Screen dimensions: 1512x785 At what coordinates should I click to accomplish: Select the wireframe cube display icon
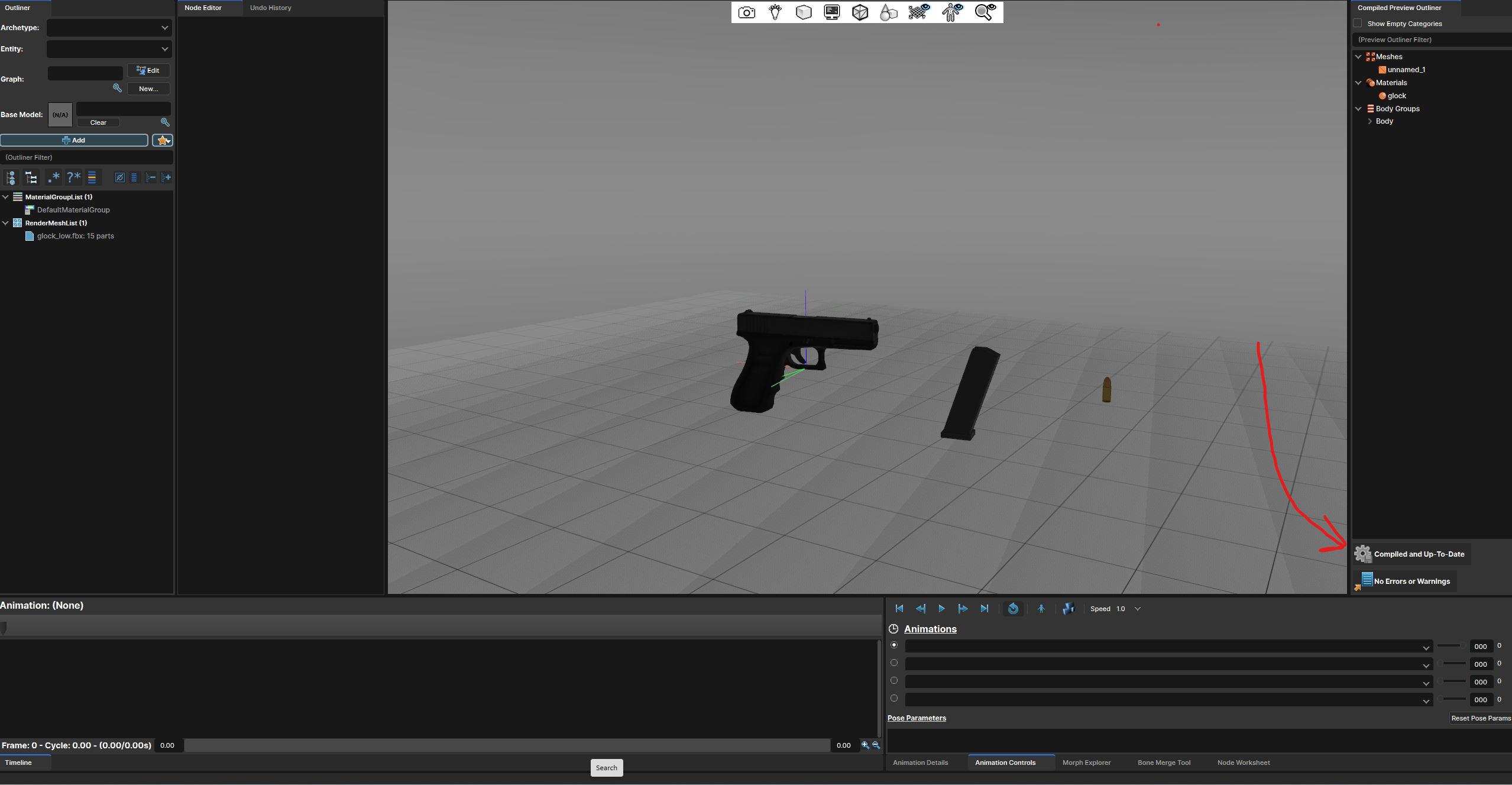(860, 12)
